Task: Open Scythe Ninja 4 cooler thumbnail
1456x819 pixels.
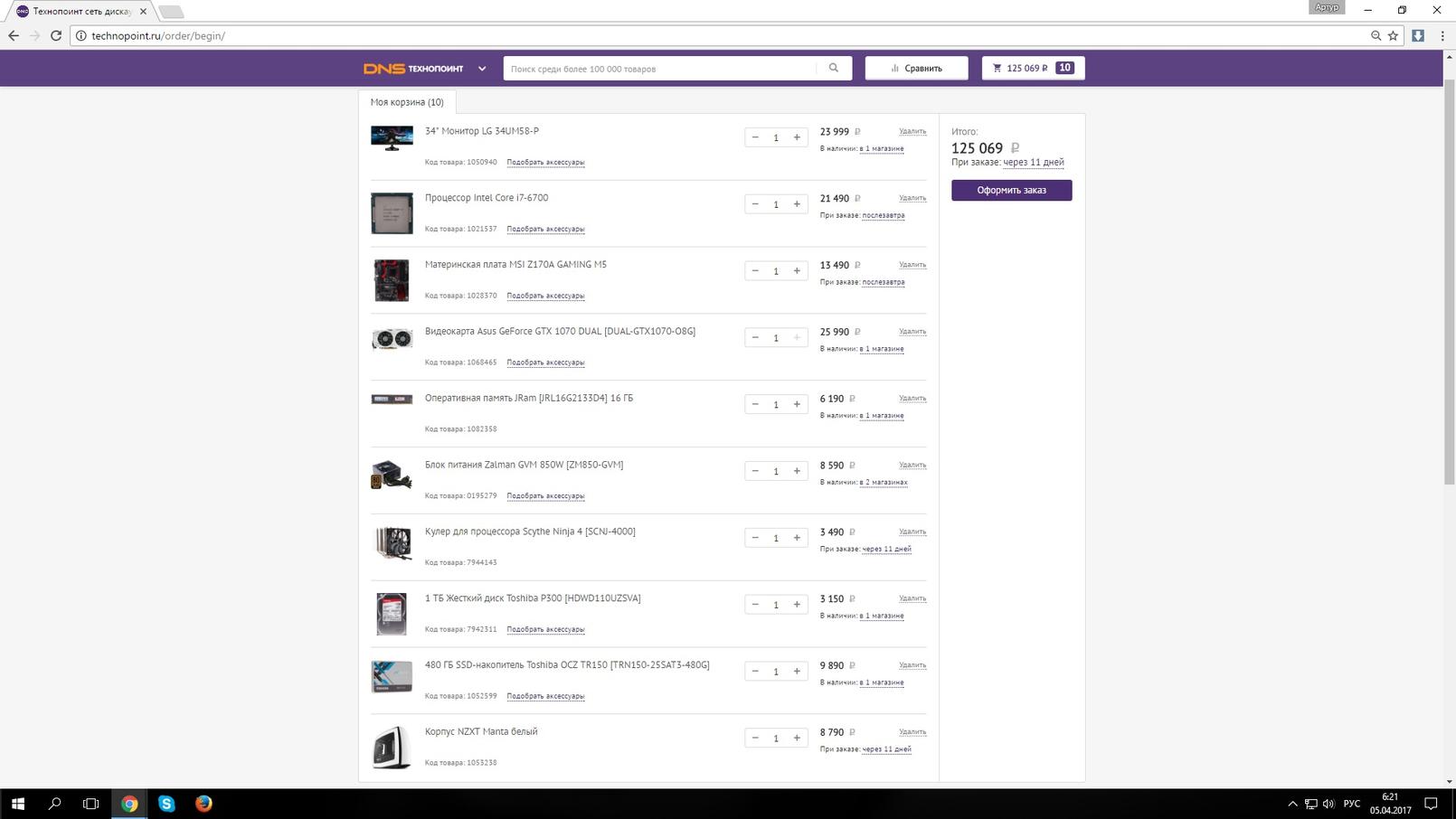Action: (392, 544)
